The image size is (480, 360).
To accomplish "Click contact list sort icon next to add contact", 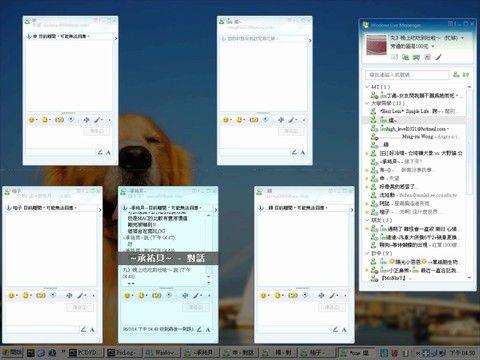I will [466, 75].
